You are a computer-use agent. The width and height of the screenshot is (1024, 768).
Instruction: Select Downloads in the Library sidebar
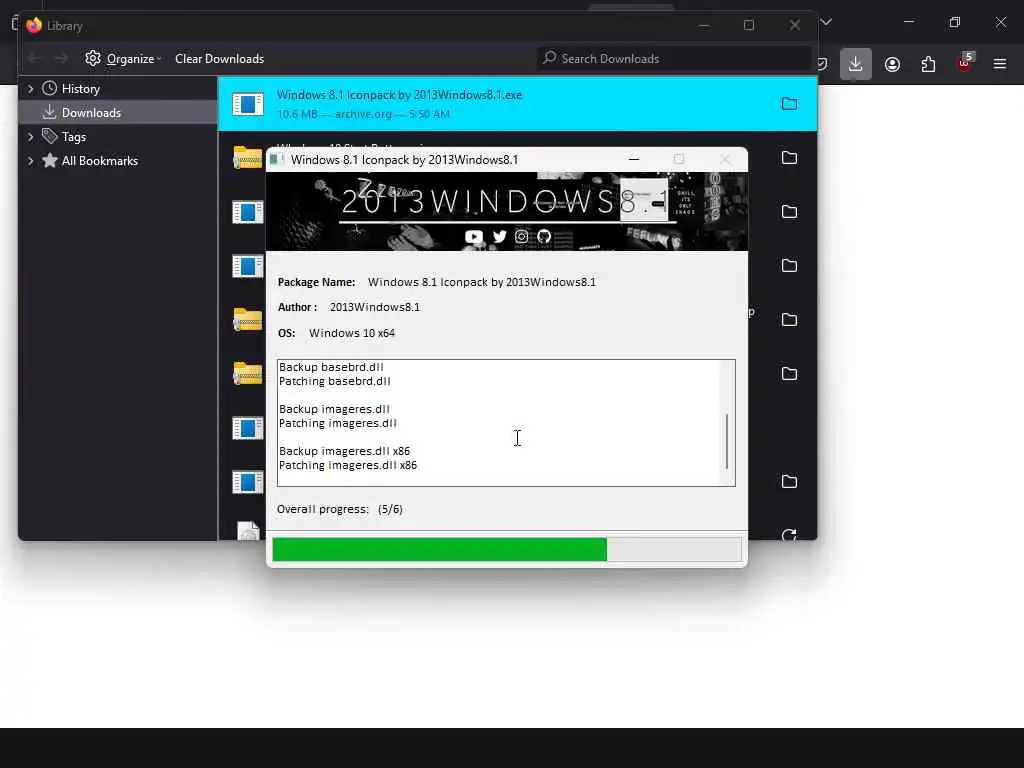(x=91, y=113)
